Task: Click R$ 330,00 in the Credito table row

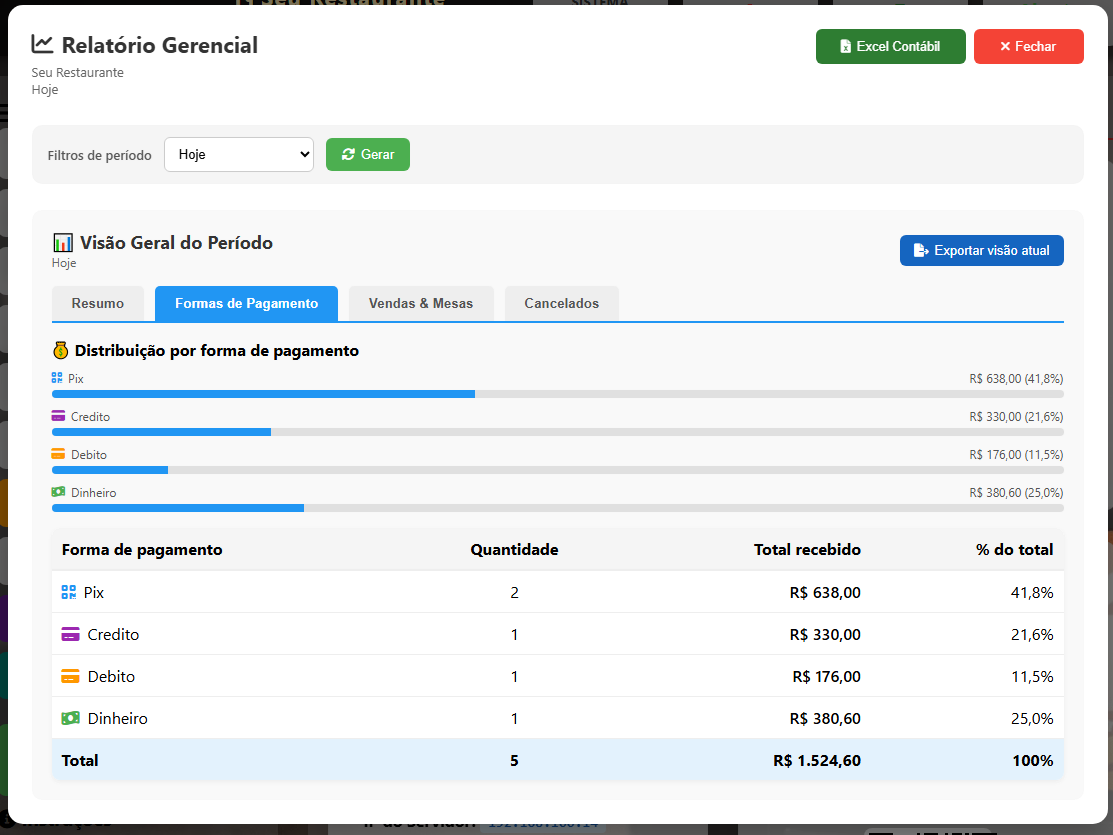Action: pos(825,634)
